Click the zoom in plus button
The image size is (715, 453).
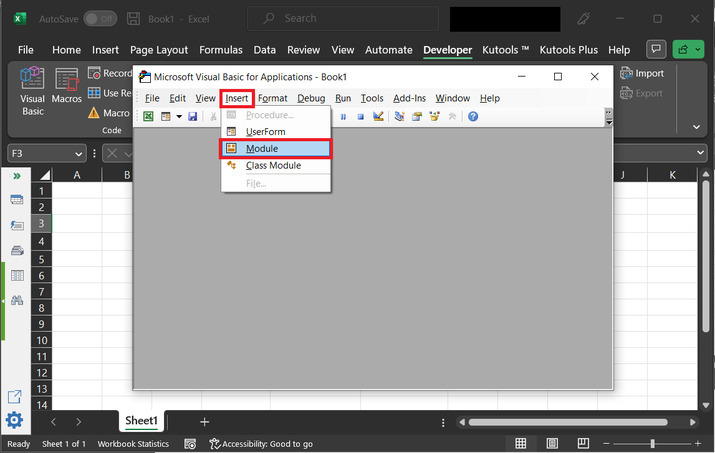coord(698,443)
